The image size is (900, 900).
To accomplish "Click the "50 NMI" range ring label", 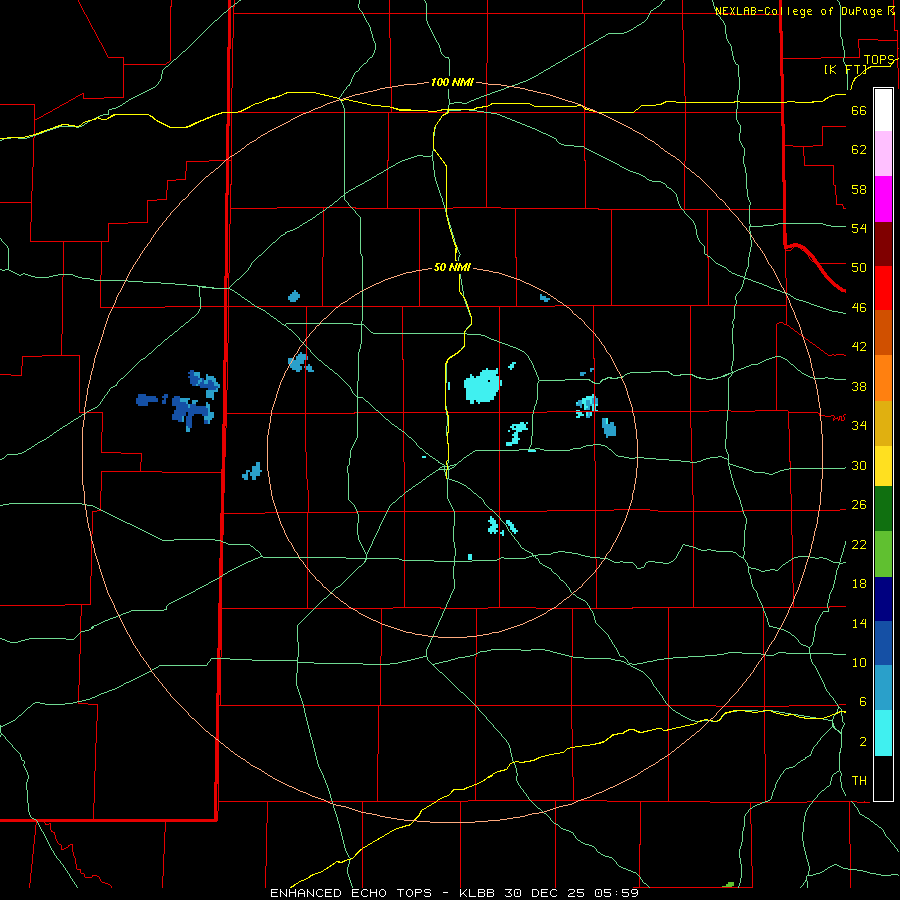I will click(452, 267).
